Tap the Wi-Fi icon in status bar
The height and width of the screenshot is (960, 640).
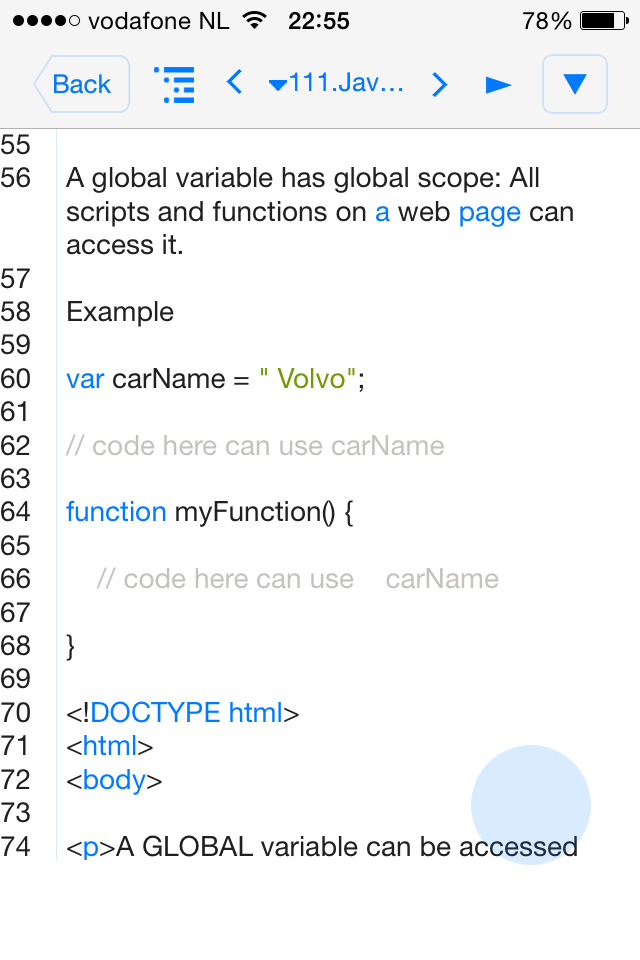click(x=254, y=20)
